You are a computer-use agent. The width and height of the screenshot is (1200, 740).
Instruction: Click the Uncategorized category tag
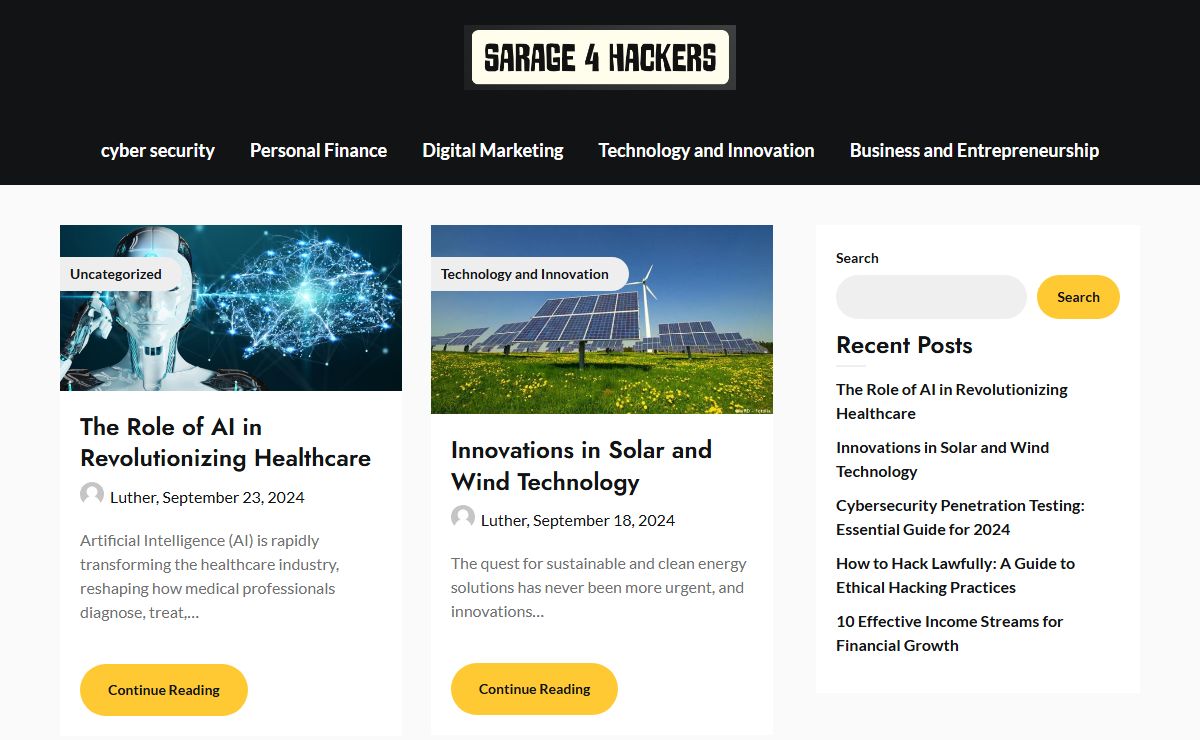pyautogui.click(x=116, y=274)
